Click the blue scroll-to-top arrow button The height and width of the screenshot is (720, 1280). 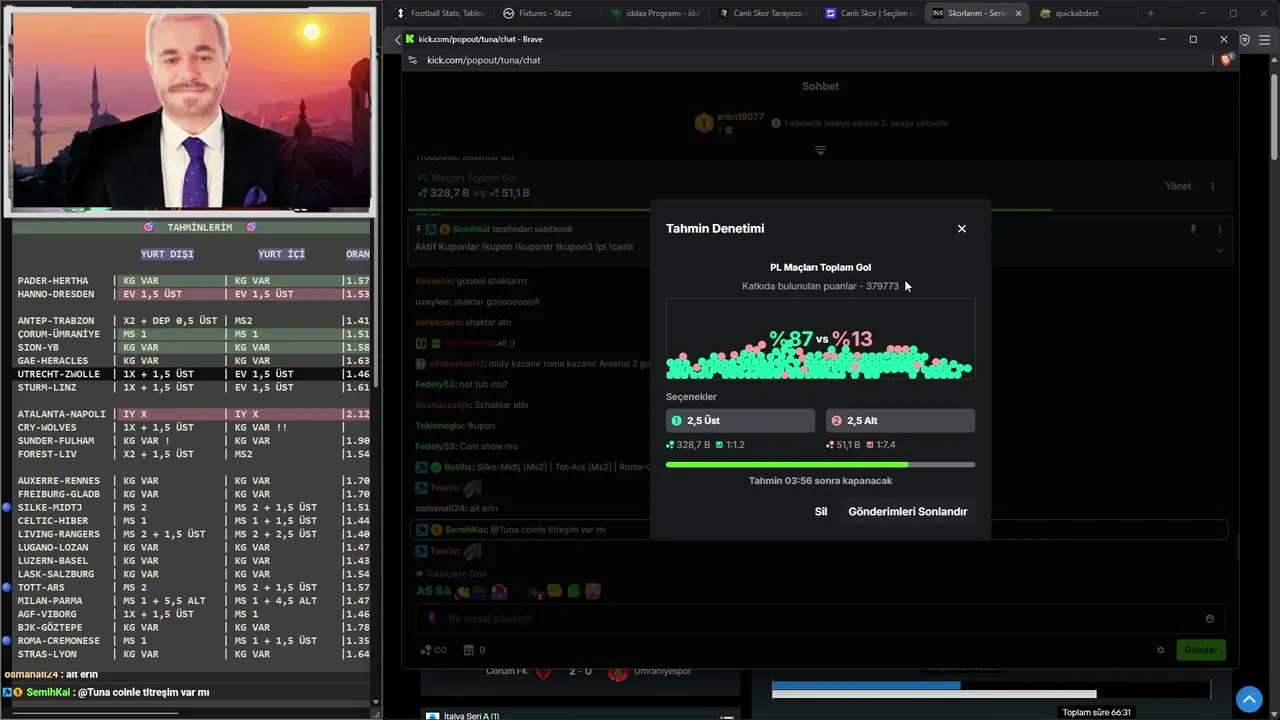click(x=1248, y=699)
